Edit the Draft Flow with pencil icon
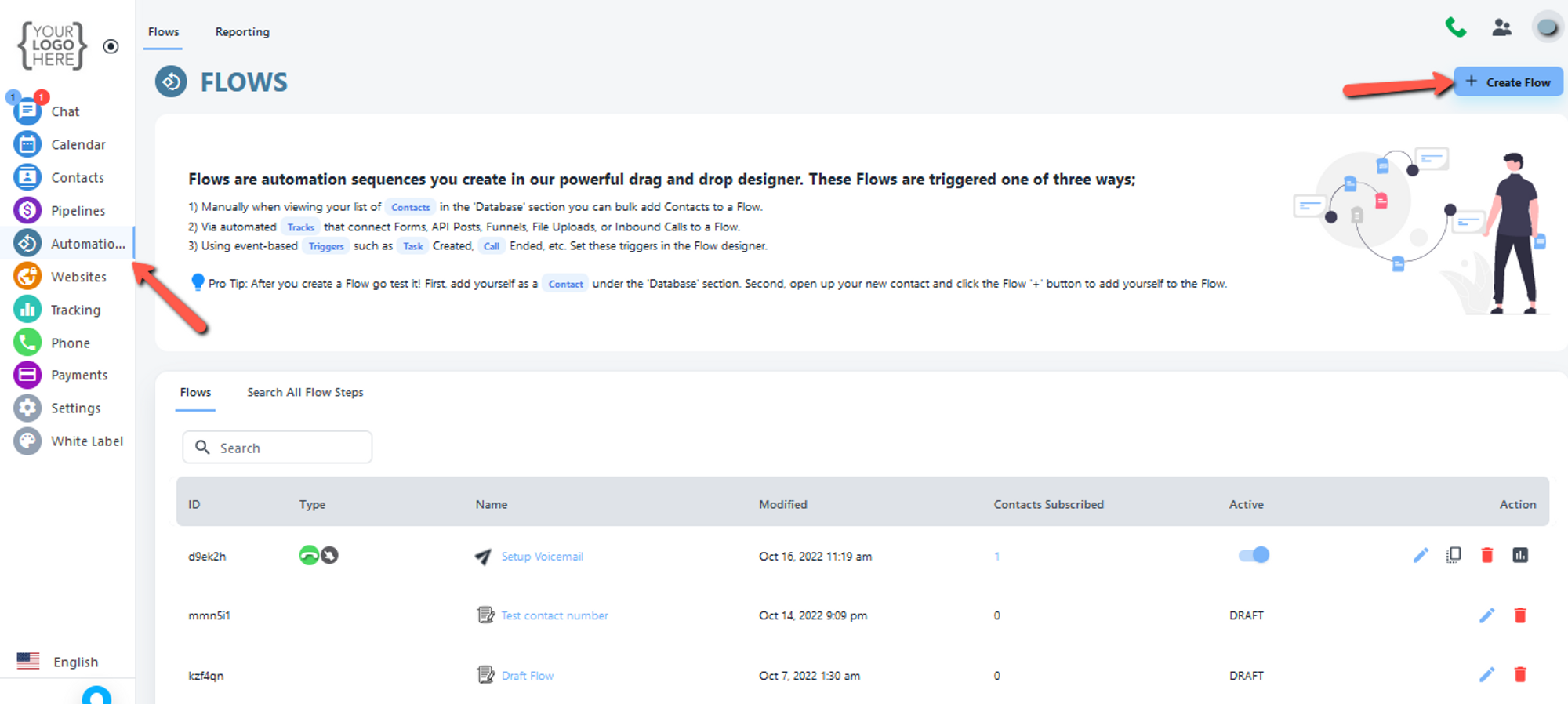Image resolution: width=1568 pixels, height=704 pixels. point(1486,675)
